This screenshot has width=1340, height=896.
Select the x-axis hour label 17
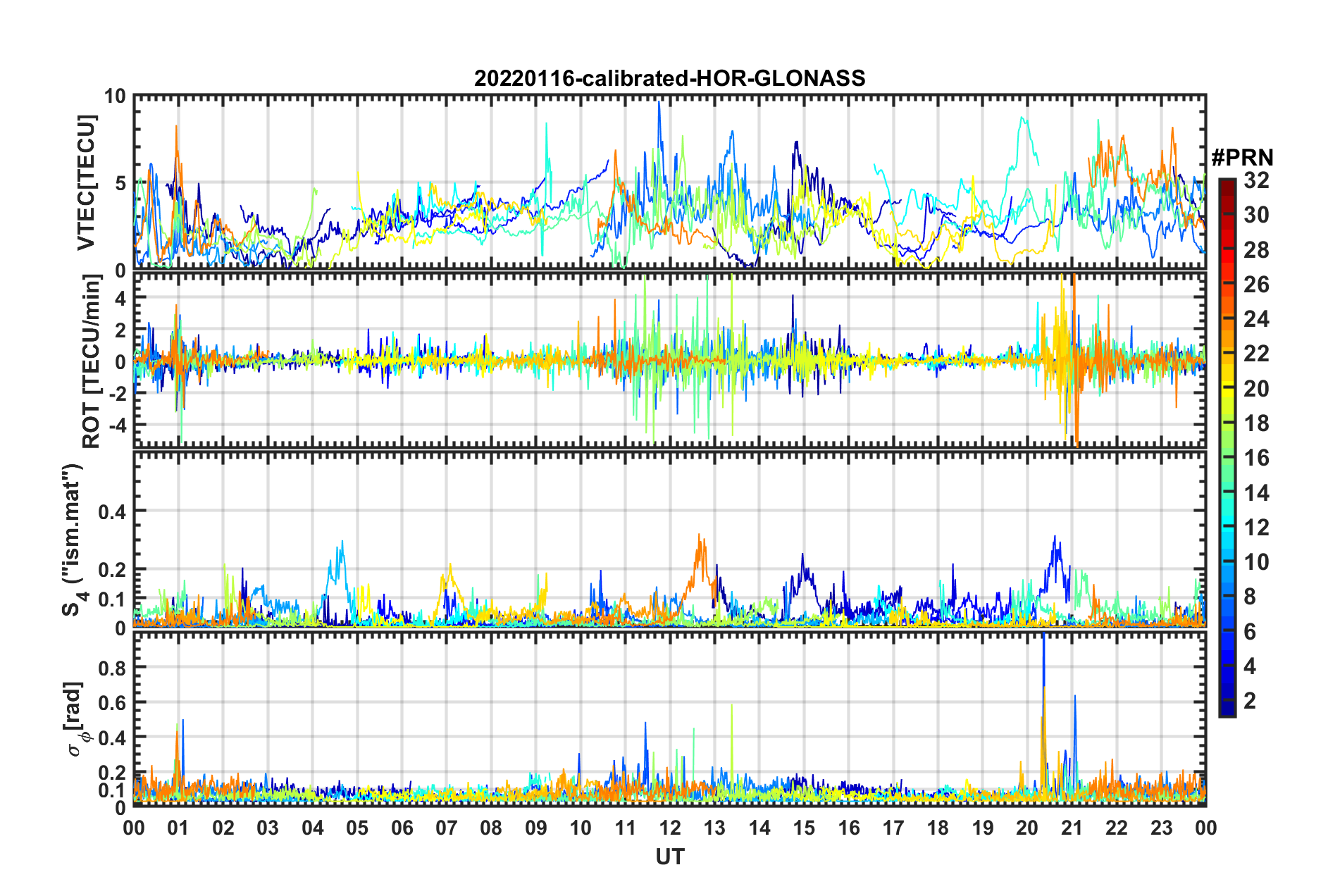893,828
